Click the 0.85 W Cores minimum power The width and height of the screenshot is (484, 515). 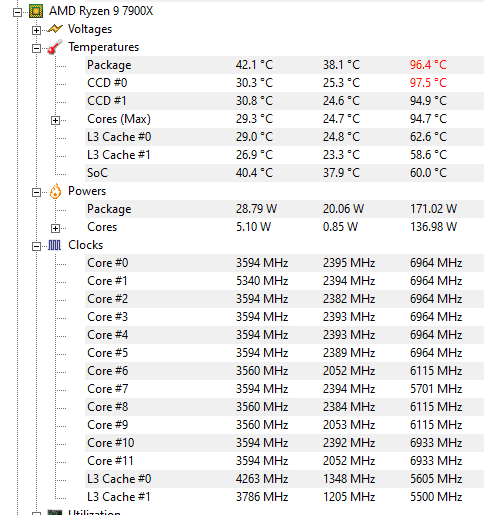click(340, 227)
